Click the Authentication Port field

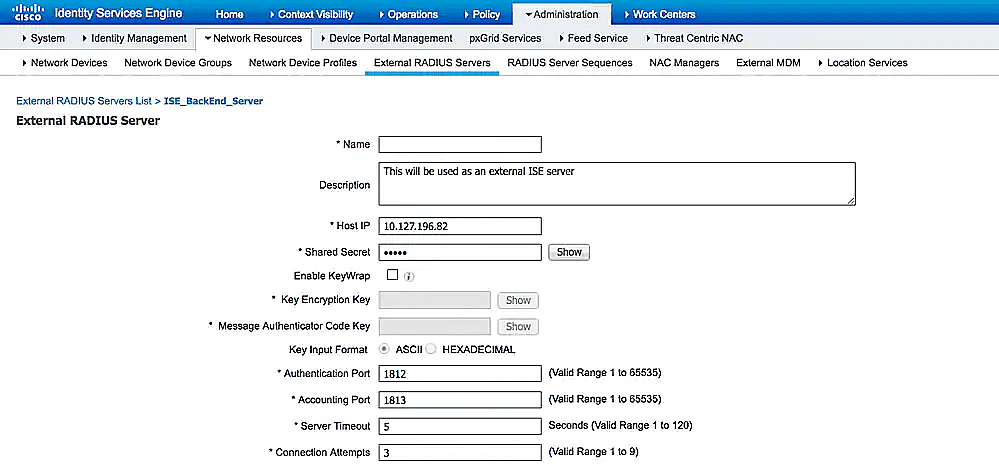460,374
